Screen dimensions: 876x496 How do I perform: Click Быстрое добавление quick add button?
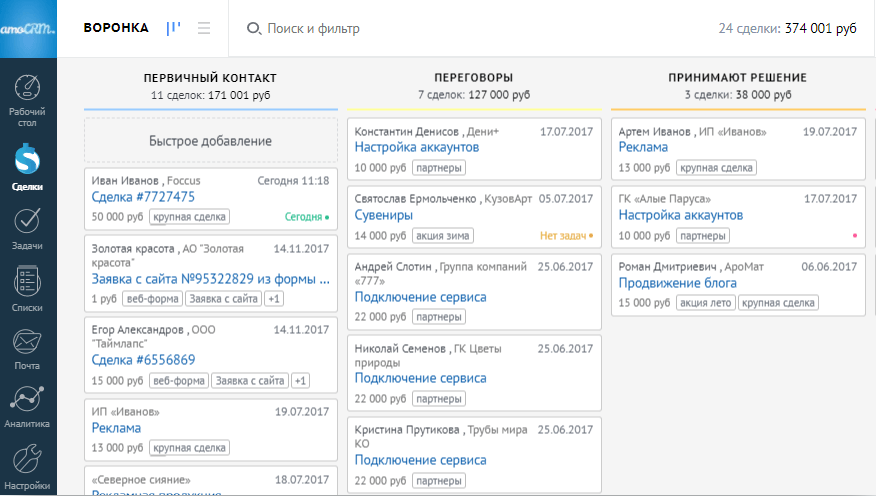(x=210, y=141)
